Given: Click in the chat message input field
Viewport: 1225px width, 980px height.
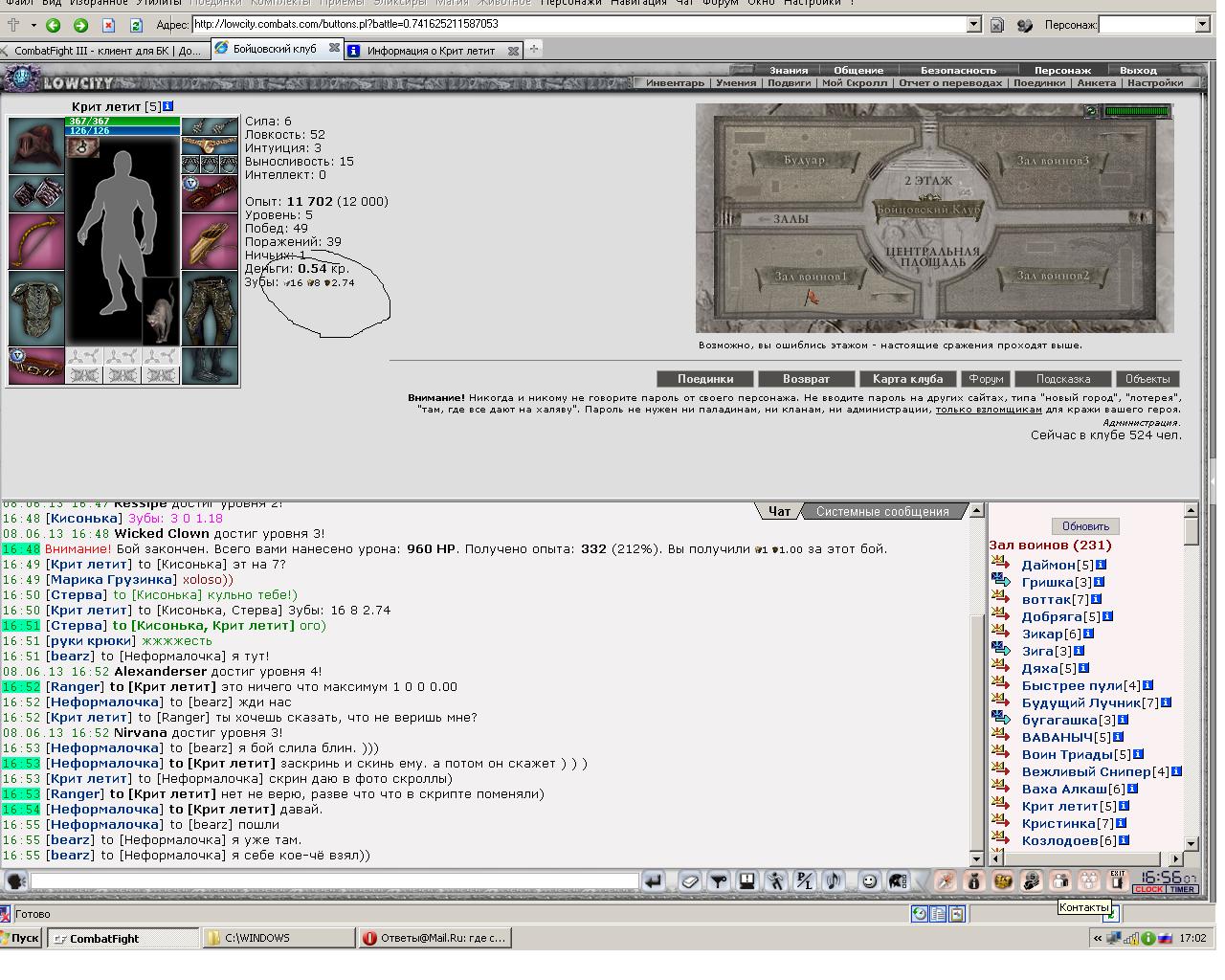Looking at the screenshot, I should tap(335, 881).
